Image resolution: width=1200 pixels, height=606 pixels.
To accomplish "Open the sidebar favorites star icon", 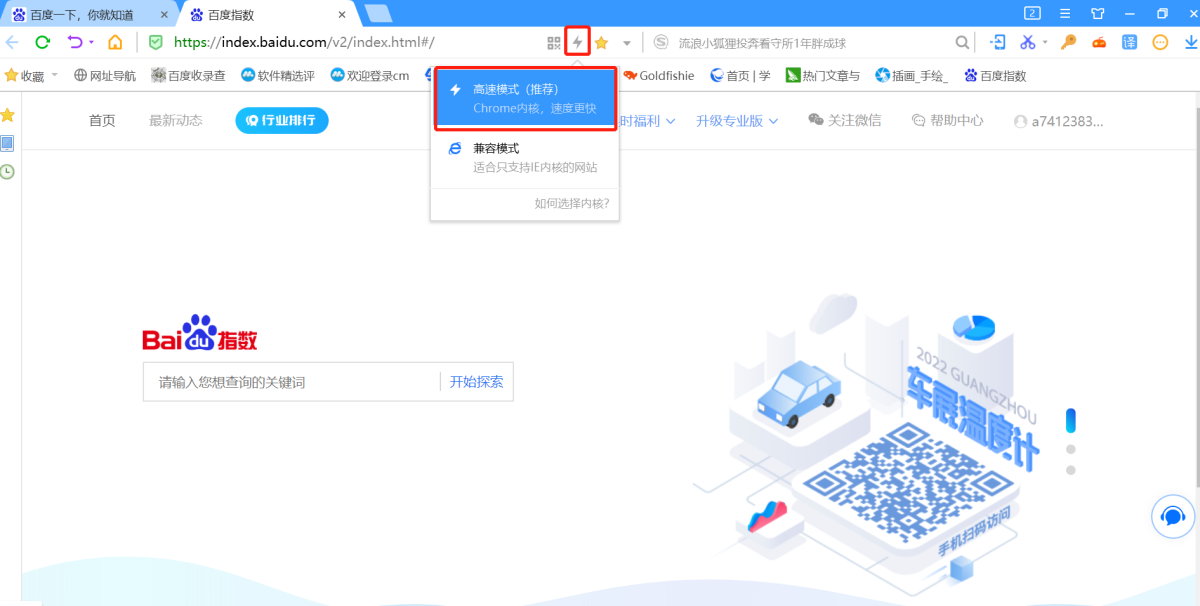I will 8,115.
